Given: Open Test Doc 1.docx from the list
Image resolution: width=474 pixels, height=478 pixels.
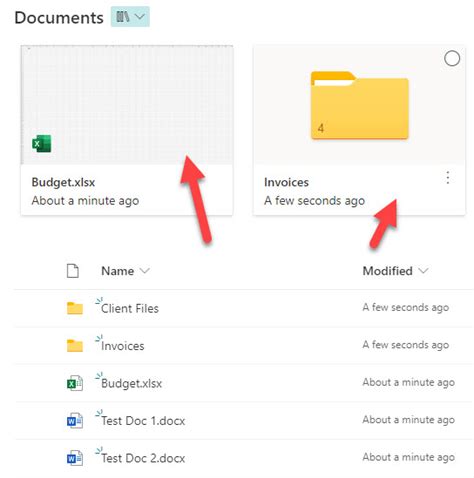Looking at the screenshot, I should 143,421.
